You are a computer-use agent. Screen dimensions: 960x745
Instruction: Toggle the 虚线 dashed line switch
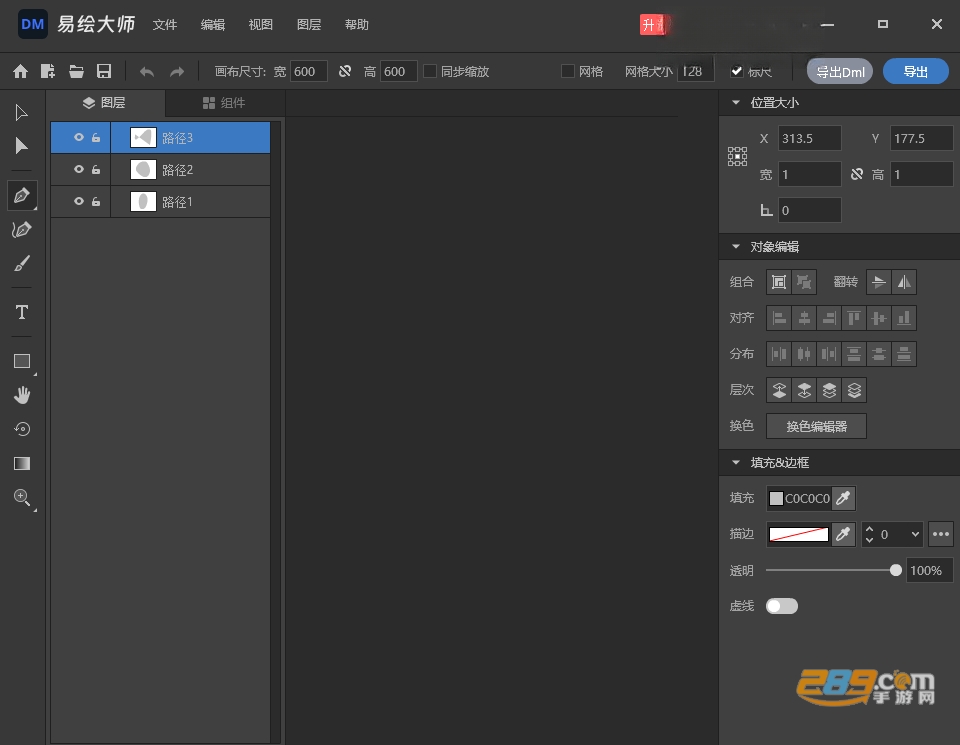tap(782, 606)
